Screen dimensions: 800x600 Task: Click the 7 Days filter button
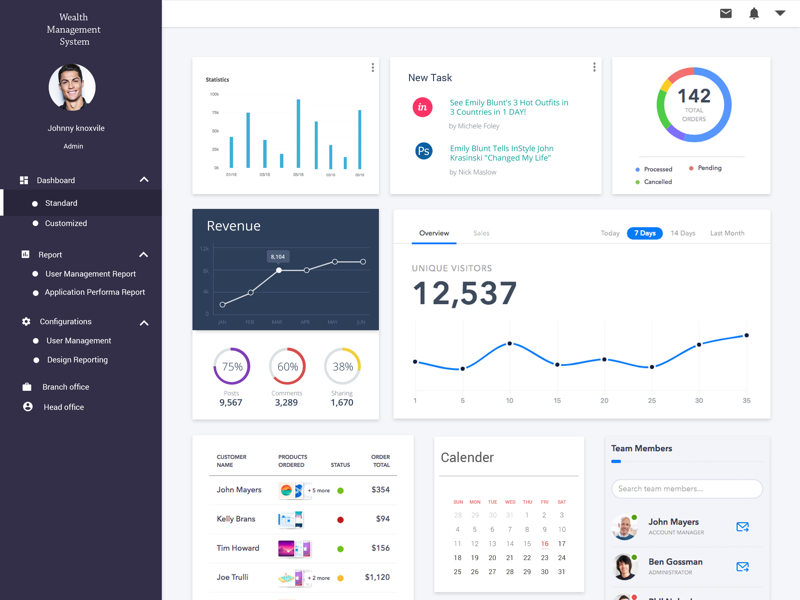tap(644, 232)
